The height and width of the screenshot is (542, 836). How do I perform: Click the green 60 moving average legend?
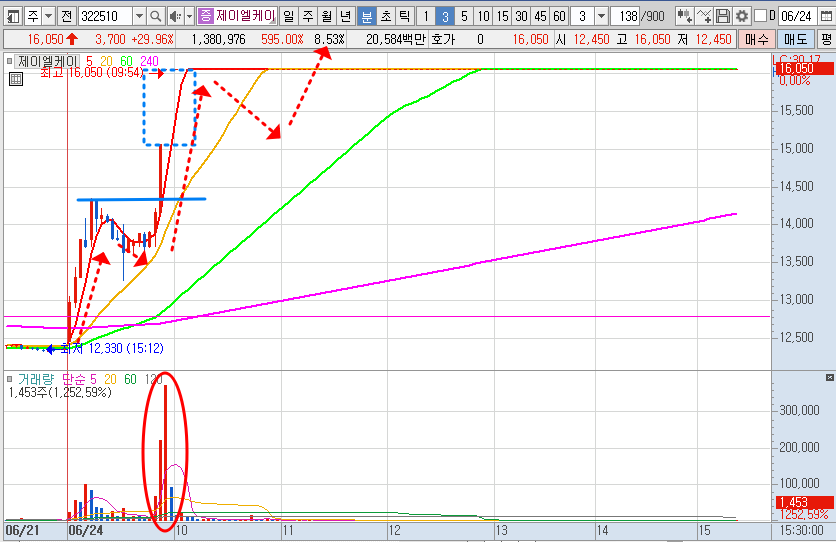coord(126,61)
